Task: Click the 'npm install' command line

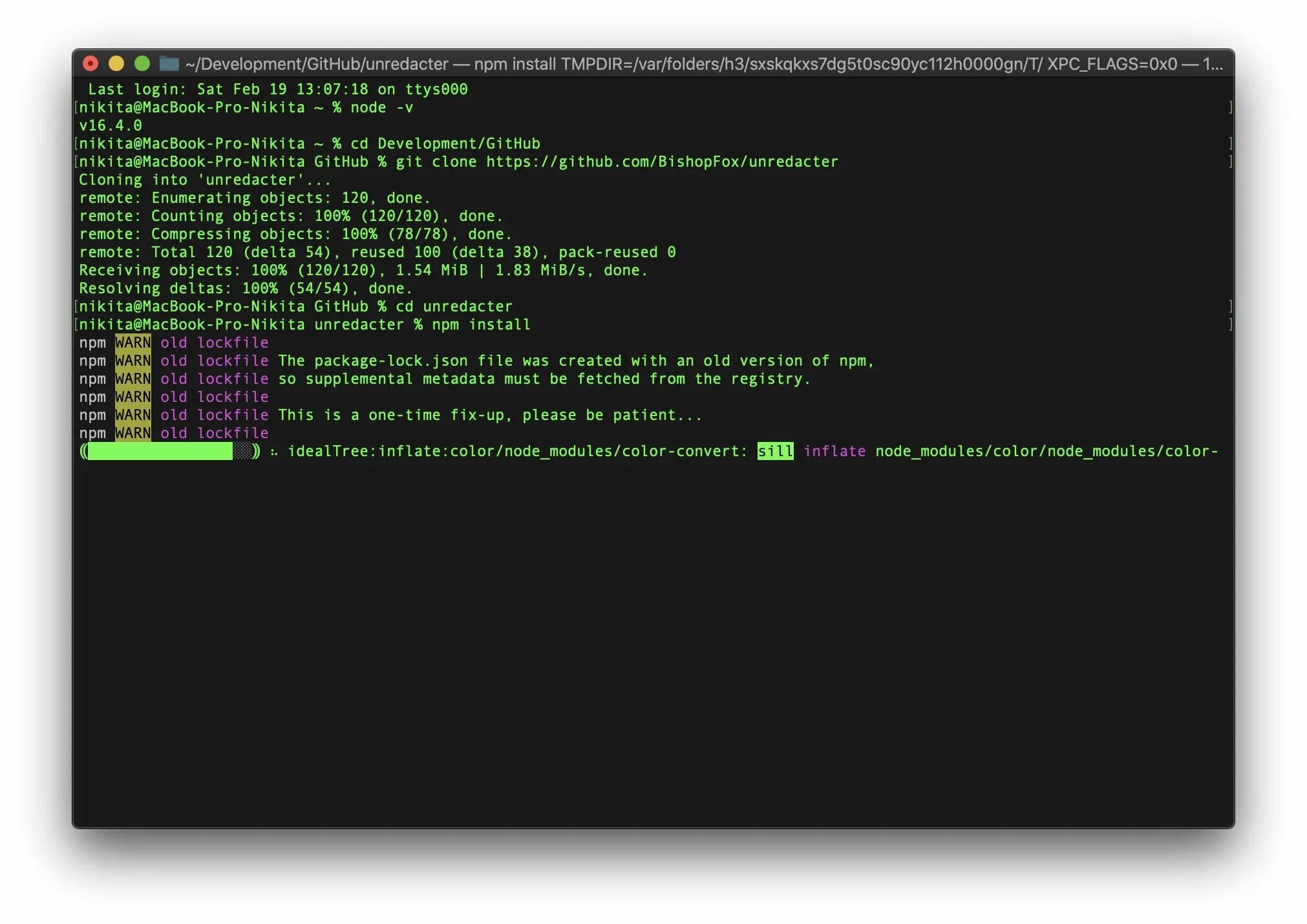Action: point(304,324)
